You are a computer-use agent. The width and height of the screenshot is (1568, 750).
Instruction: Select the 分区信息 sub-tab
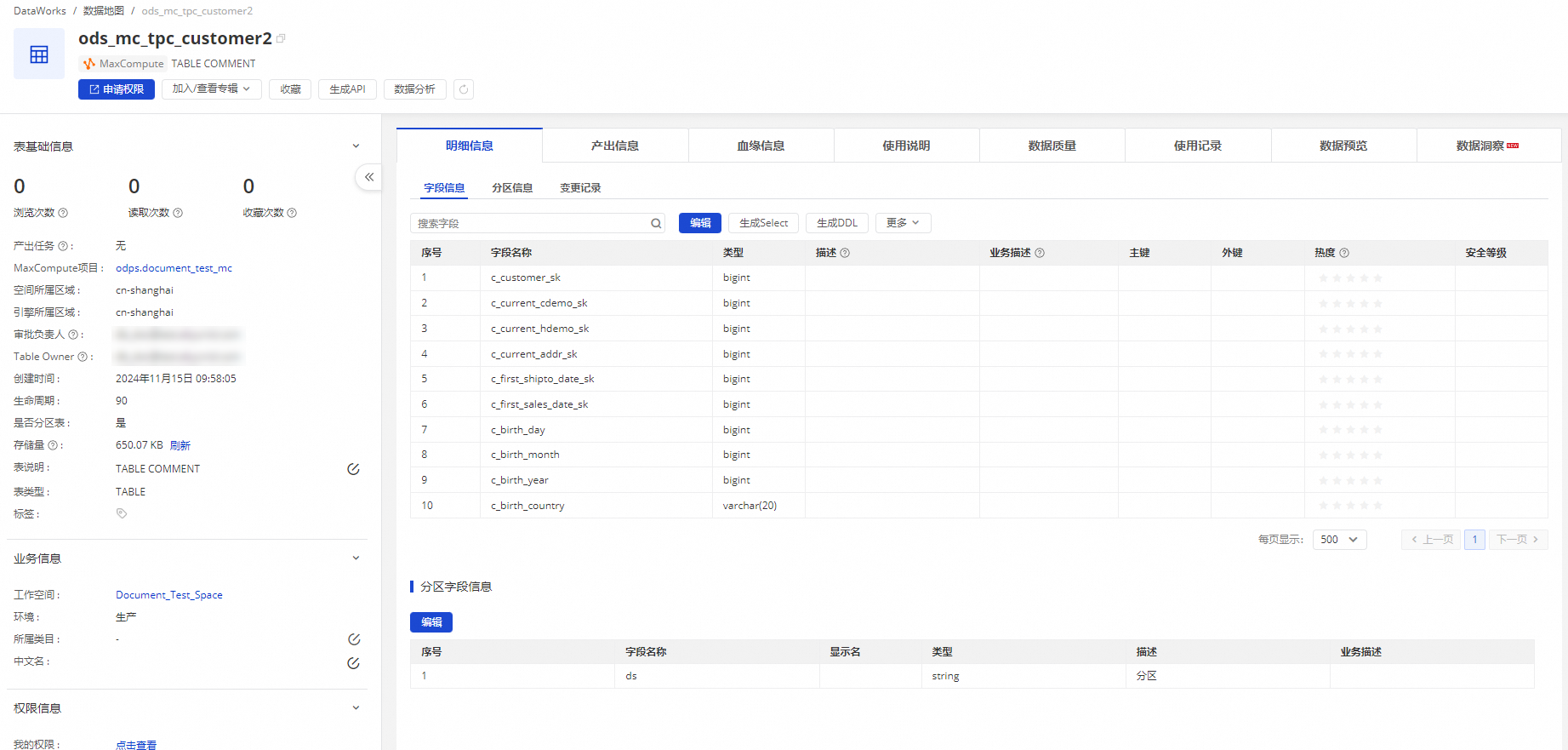(x=512, y=188)
